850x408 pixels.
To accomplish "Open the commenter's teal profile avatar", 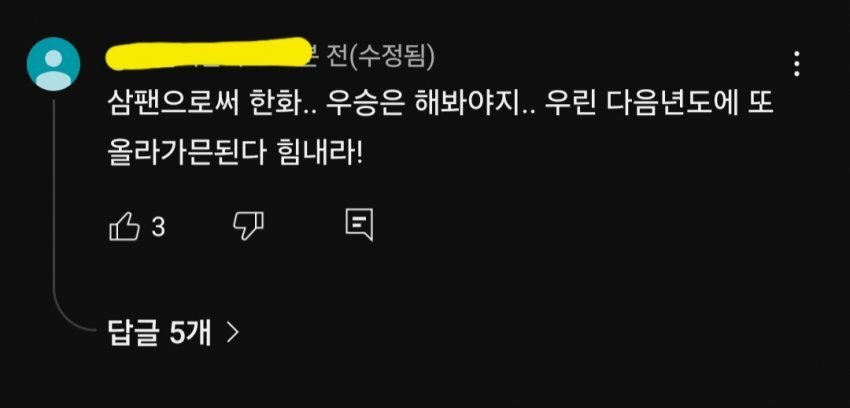I will 53,63.
